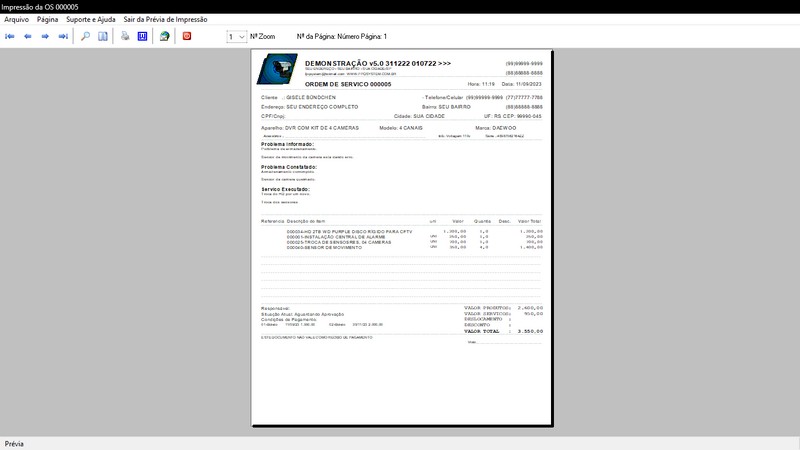The image size is (800, 450).
Task: Jump to last page arrow icon
Action: (x=63, y=36)
